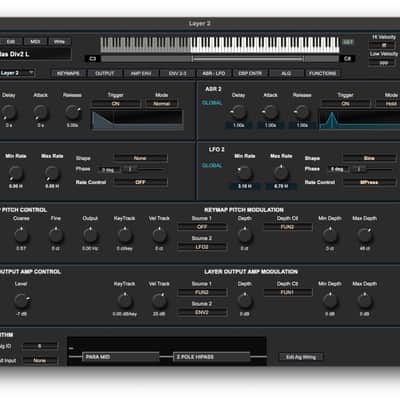This screenshot has width=400, height=400.
Task: Open the Source 2 dropdown set to ENV2
Action: [x=202, y=312]
